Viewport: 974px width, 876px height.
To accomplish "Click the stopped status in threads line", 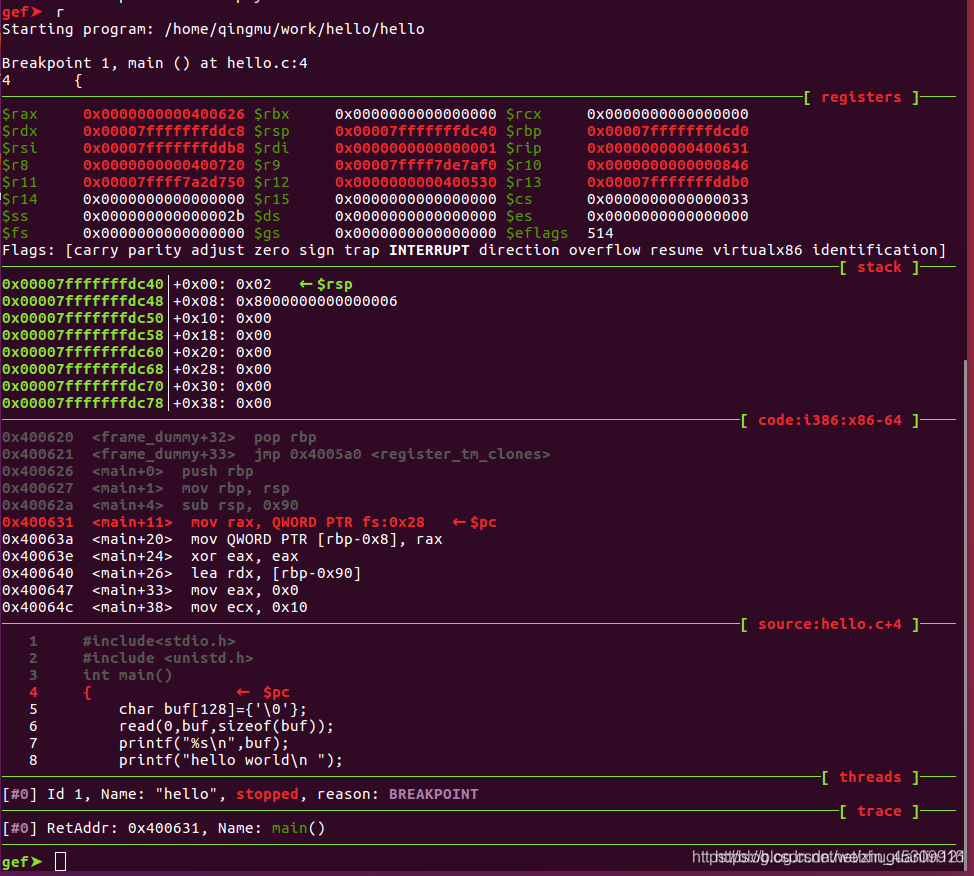I will pos(267,795).
